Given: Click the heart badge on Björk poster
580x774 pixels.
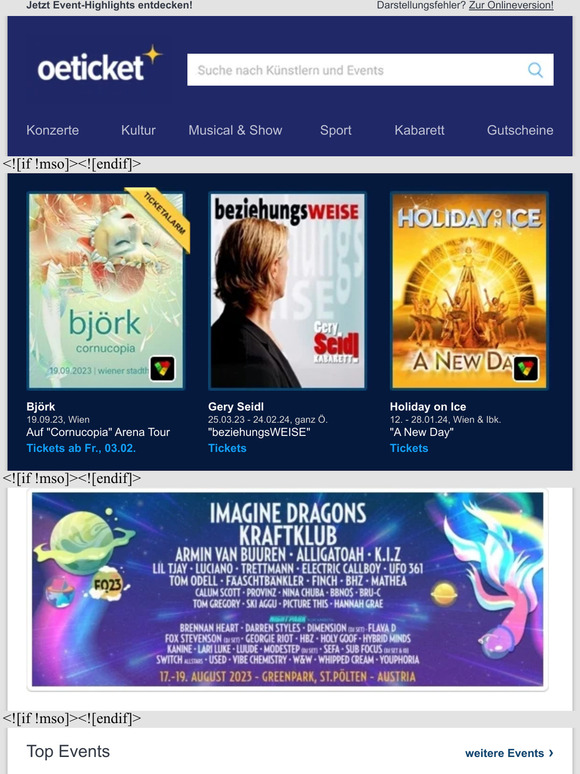Looking at the screenshot, I should click(x=162, y=368).
